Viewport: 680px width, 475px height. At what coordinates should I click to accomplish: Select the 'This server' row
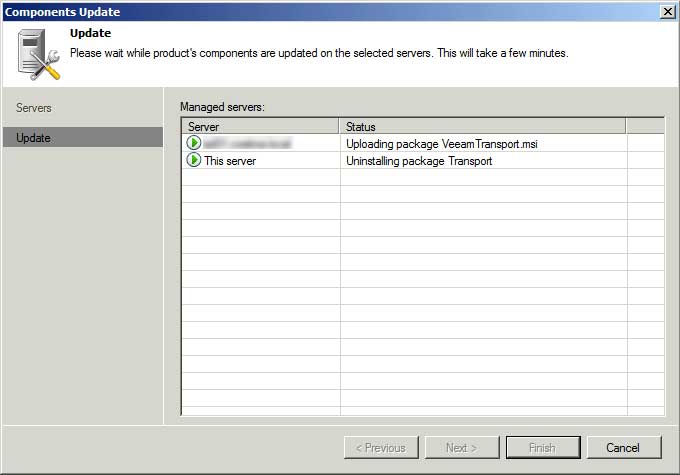423,161
